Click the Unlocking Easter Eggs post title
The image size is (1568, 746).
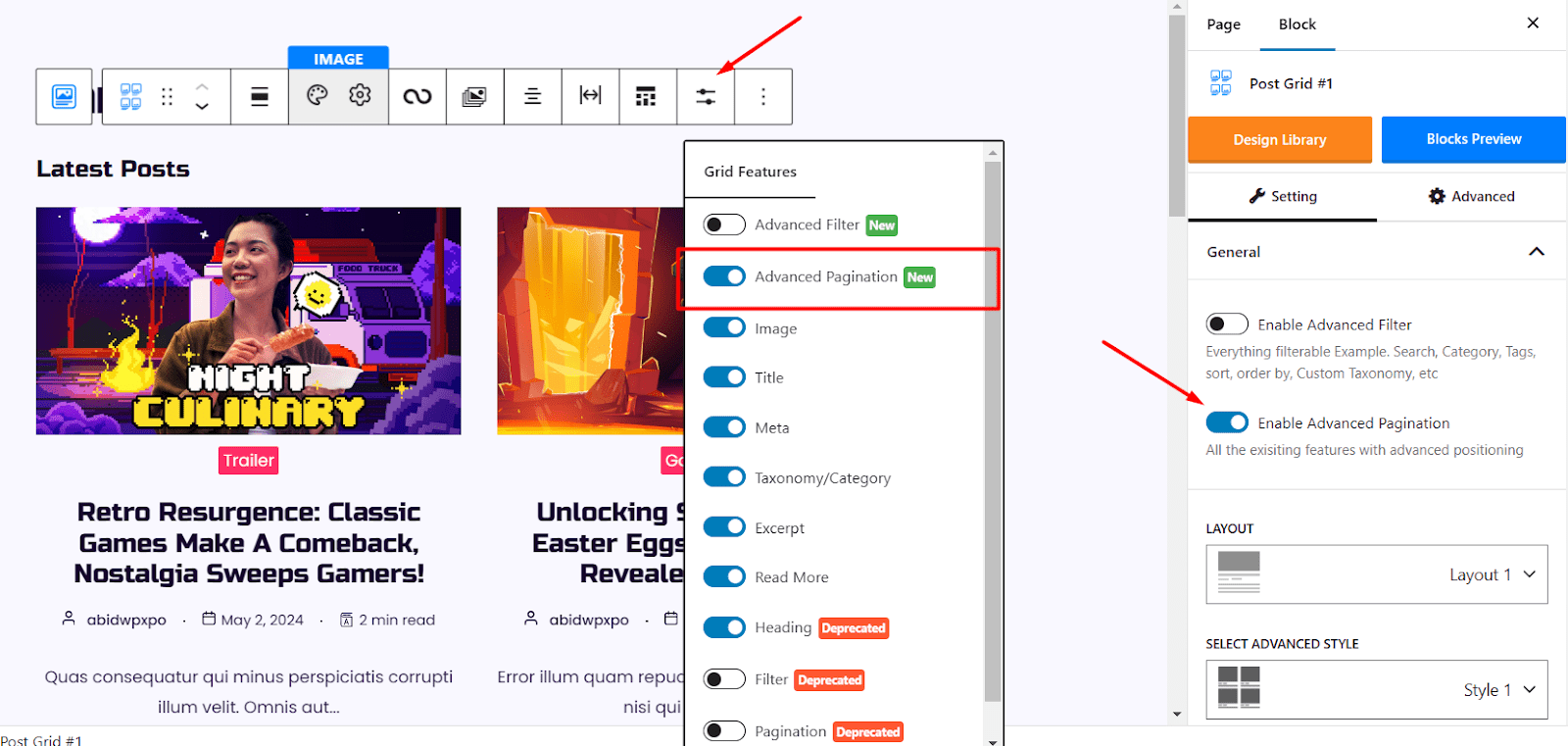click(x=608, y=542)
